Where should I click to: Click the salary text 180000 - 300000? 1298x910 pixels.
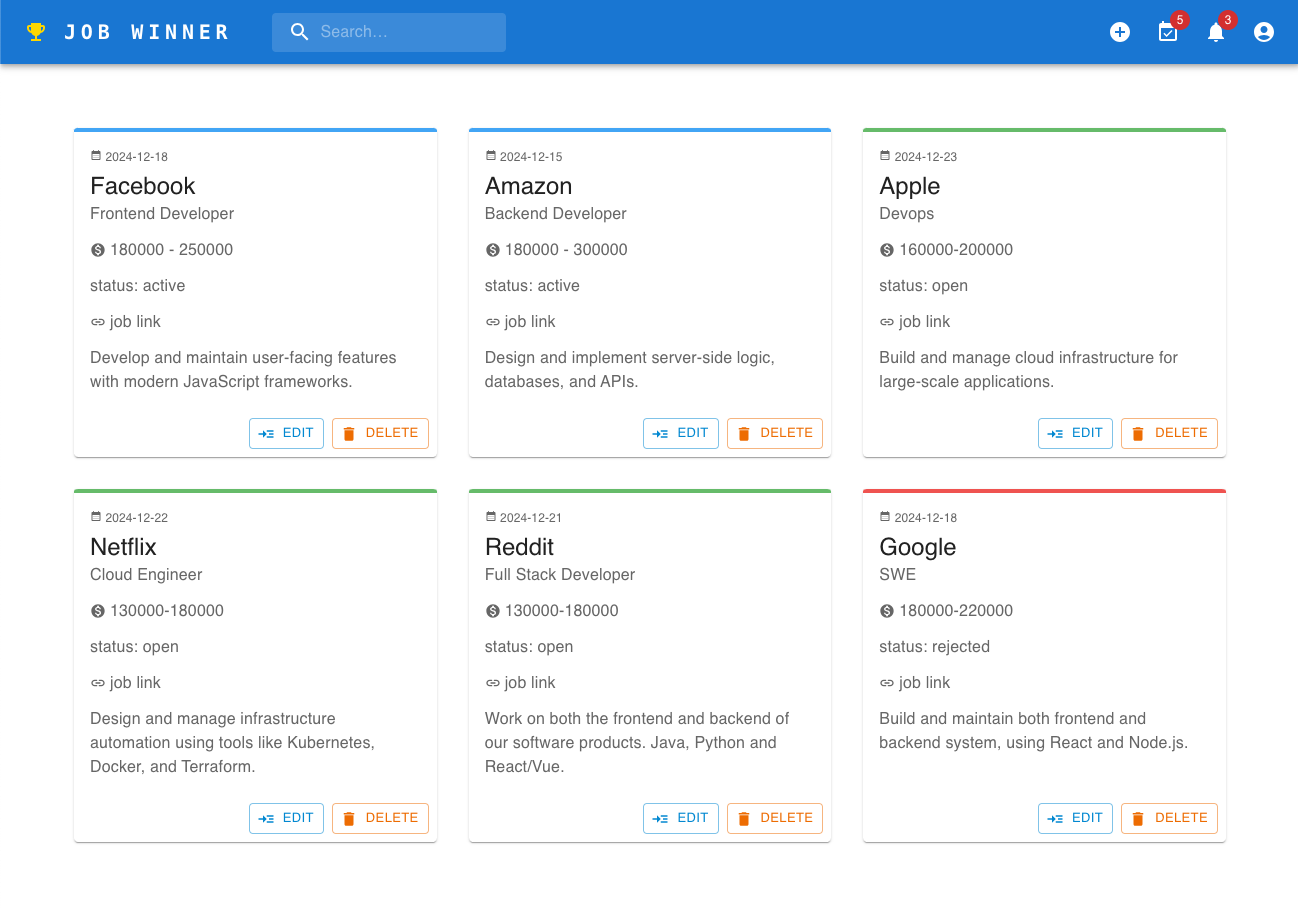coord(566,250)
